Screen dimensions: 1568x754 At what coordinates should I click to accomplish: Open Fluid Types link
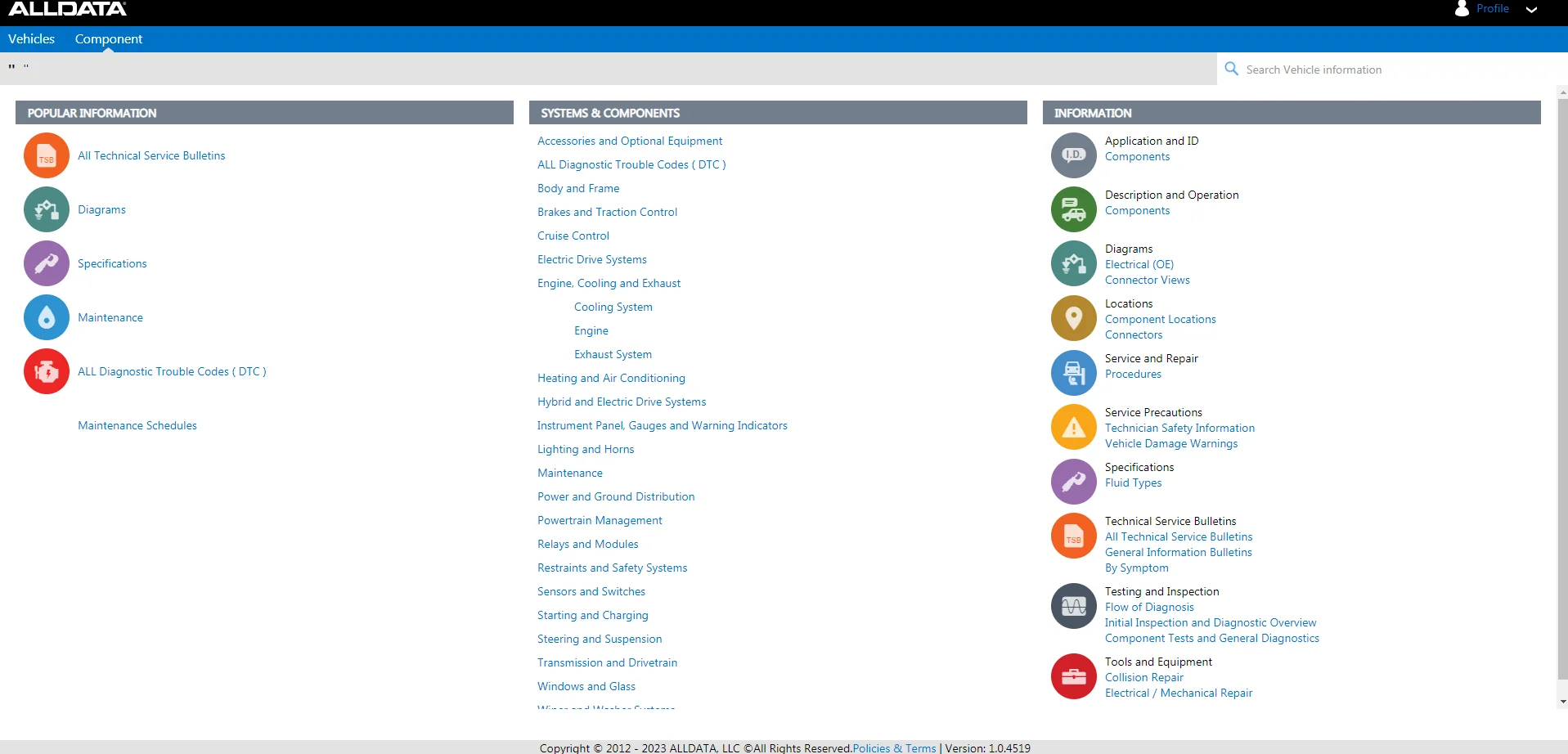[x=1134, y=482]
